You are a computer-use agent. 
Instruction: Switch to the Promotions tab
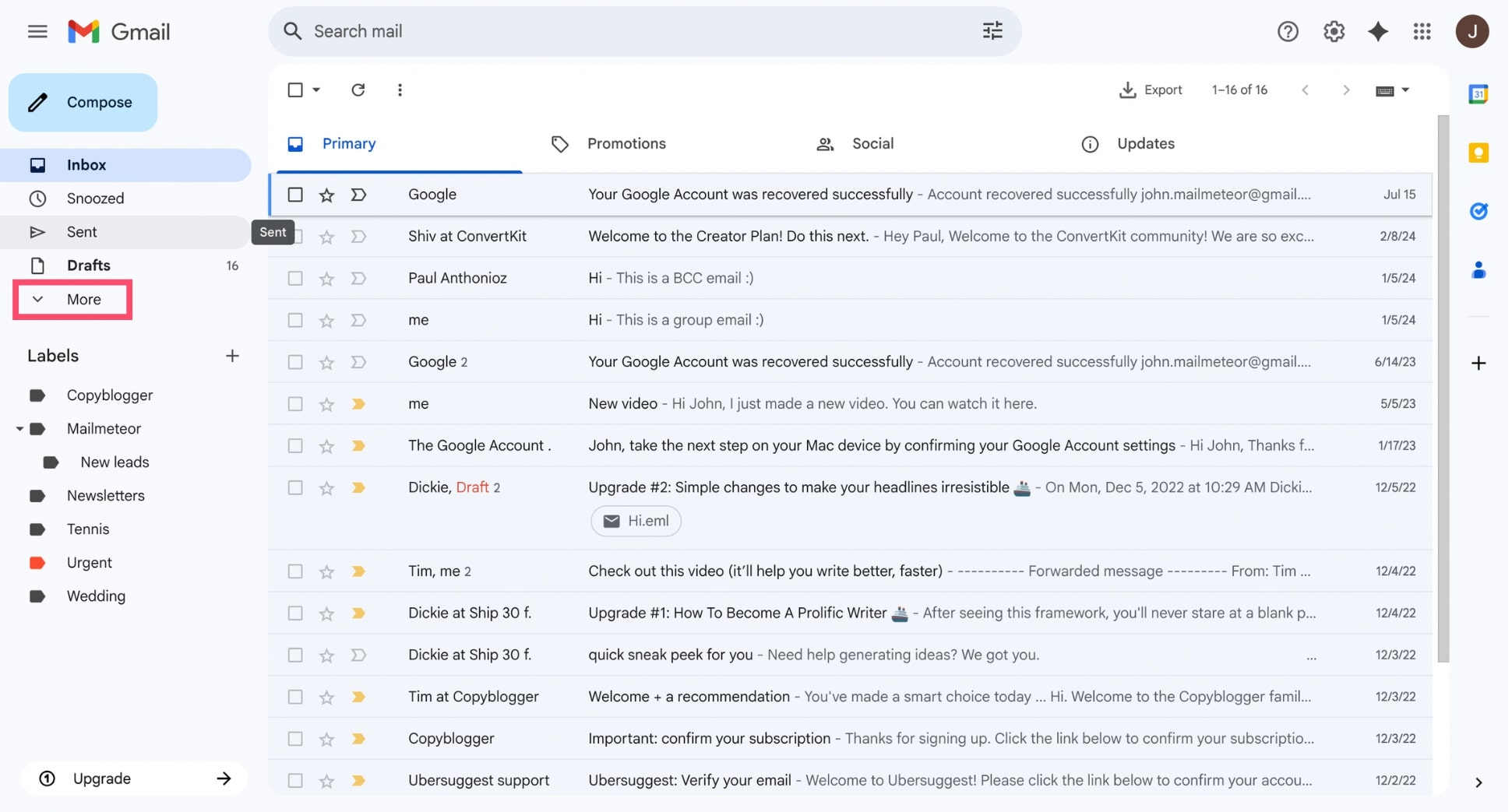(x=626, y=144)
